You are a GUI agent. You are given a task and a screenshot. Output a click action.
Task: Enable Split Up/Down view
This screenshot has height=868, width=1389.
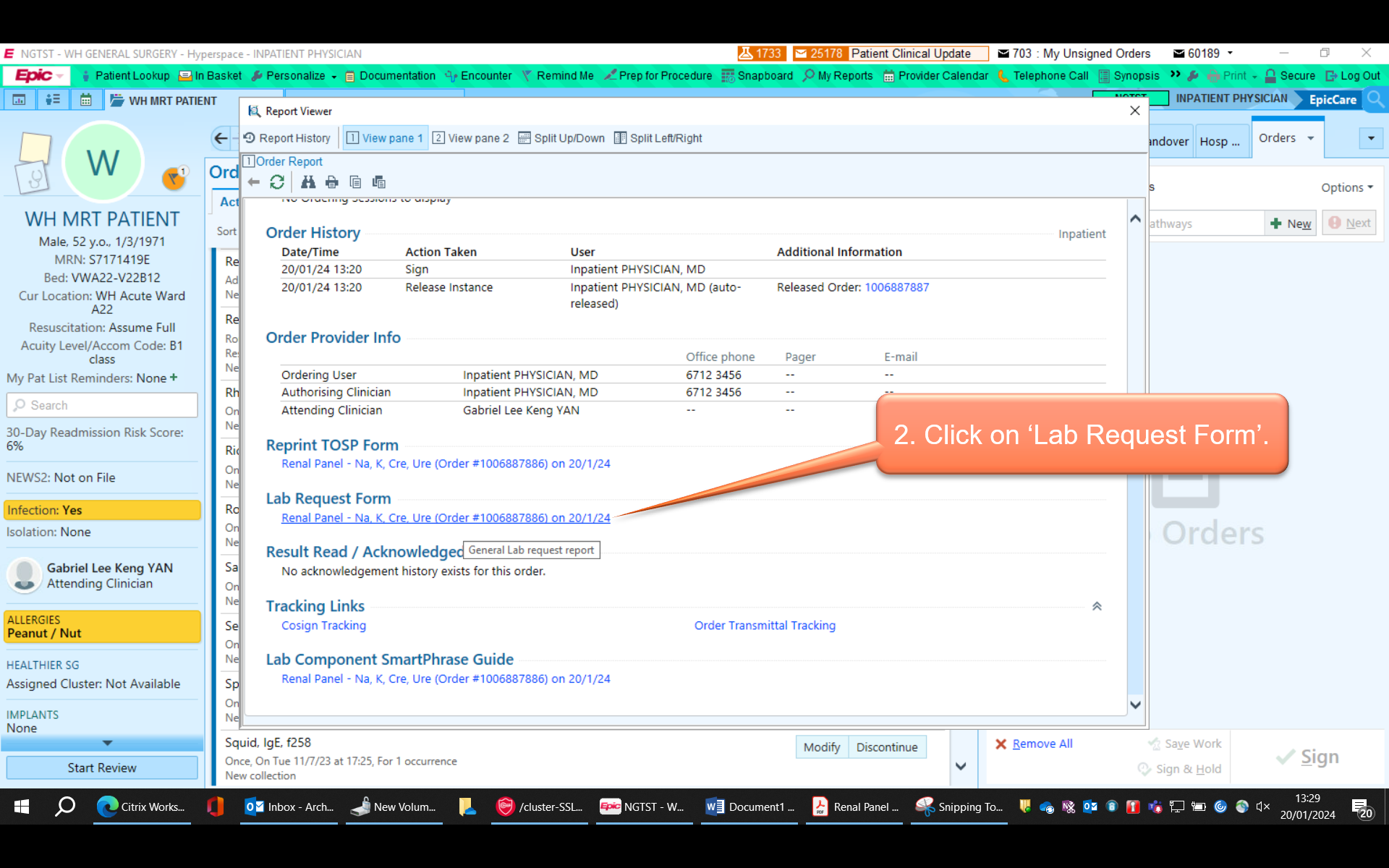click(561, 138)
